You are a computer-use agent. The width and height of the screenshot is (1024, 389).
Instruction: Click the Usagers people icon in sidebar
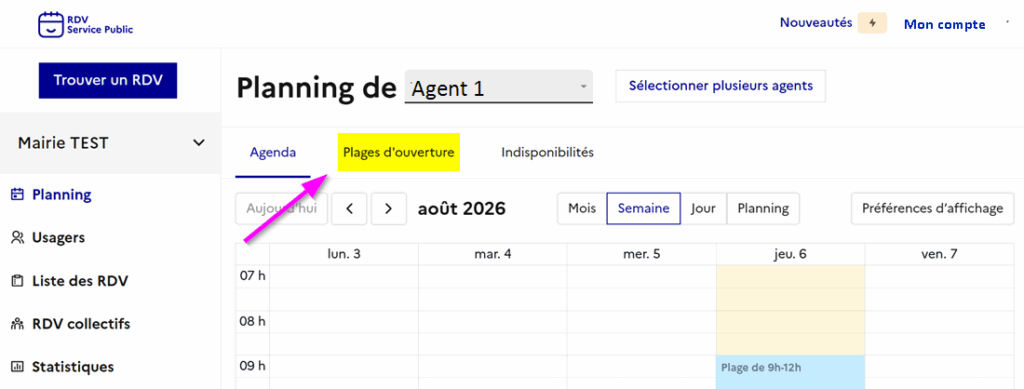tap(18, 238)
